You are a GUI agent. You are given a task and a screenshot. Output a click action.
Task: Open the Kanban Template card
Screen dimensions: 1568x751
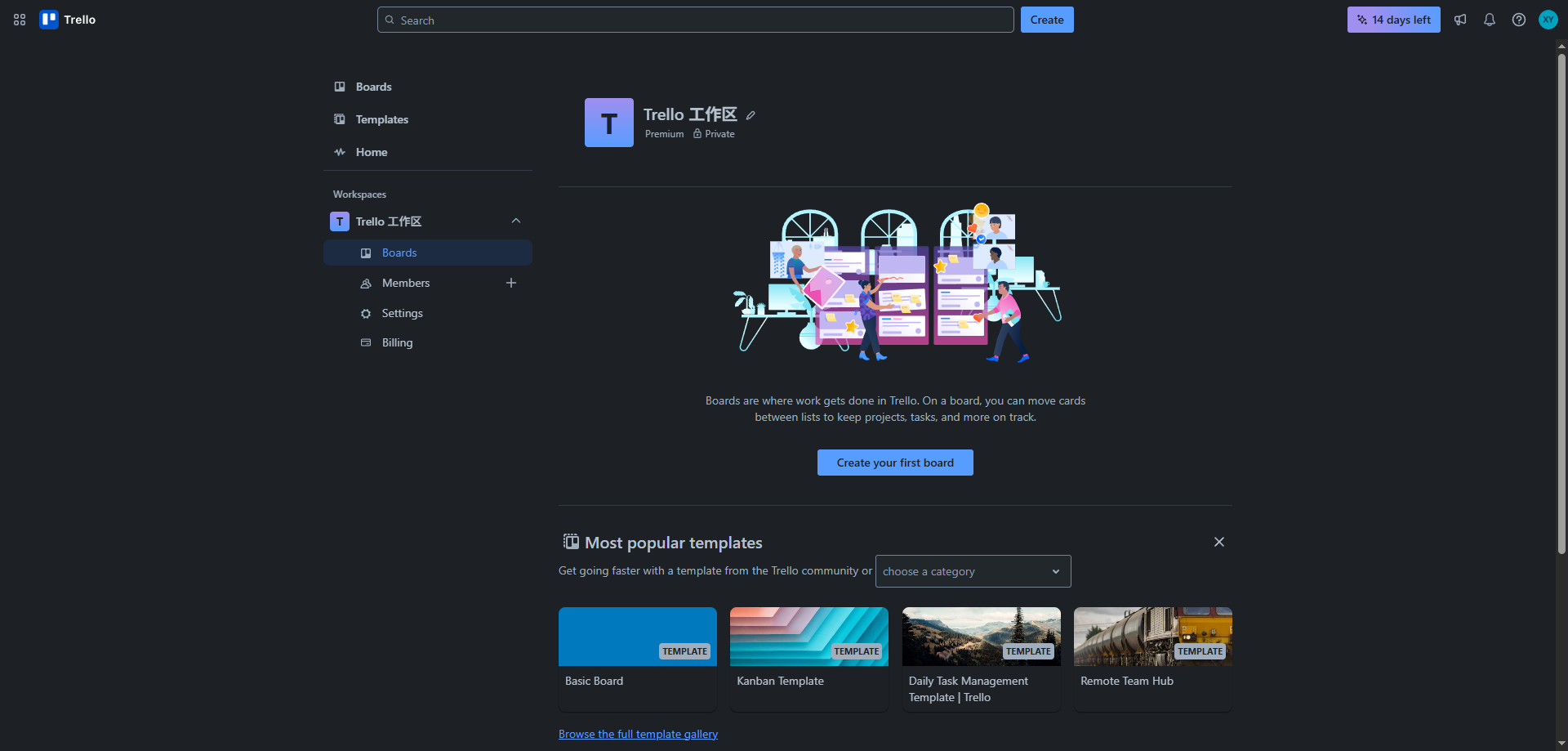click(809, 659)
